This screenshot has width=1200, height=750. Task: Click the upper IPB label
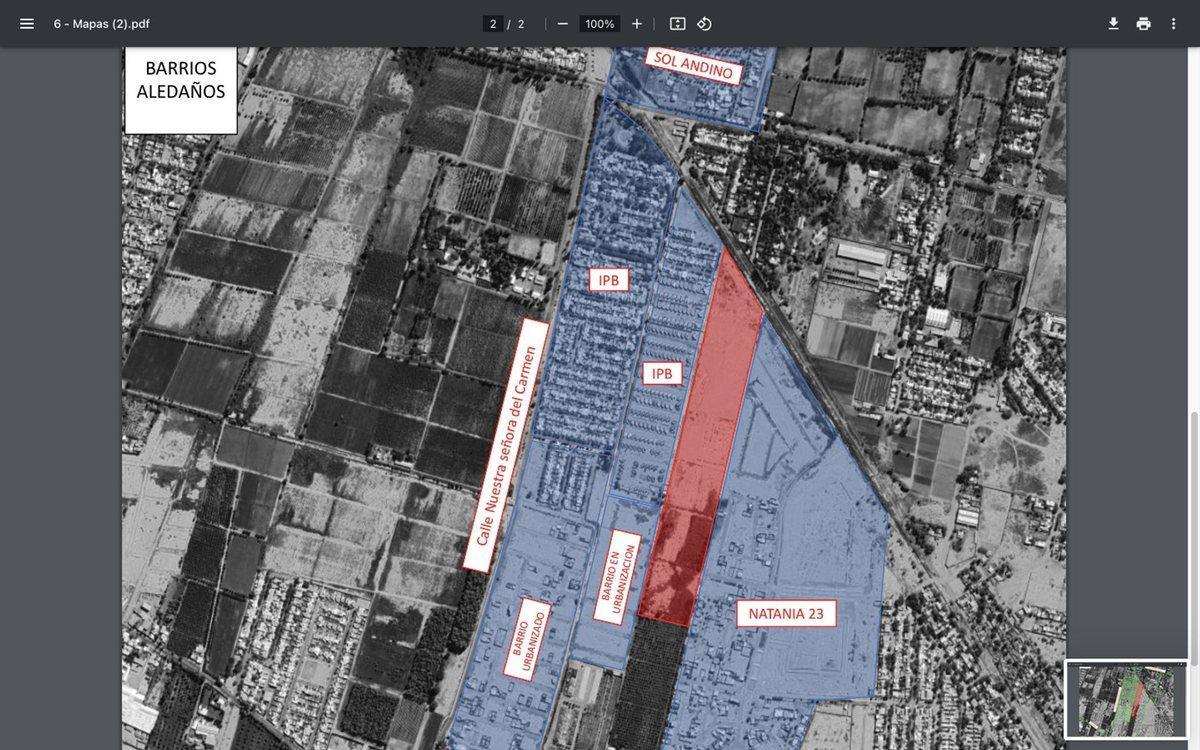point(609,280)
